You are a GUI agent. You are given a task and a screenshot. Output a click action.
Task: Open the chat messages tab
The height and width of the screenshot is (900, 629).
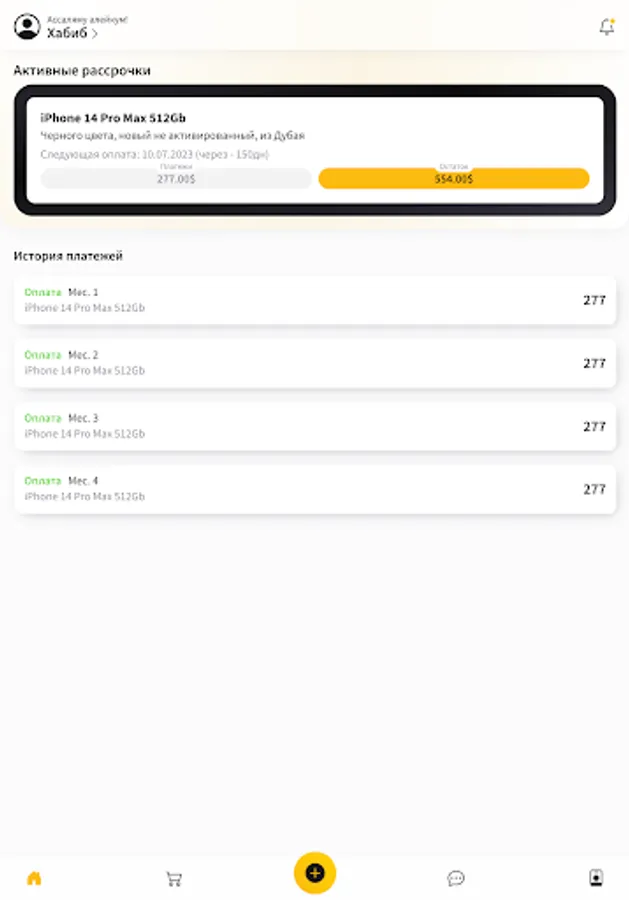click(x=456, y=878)
